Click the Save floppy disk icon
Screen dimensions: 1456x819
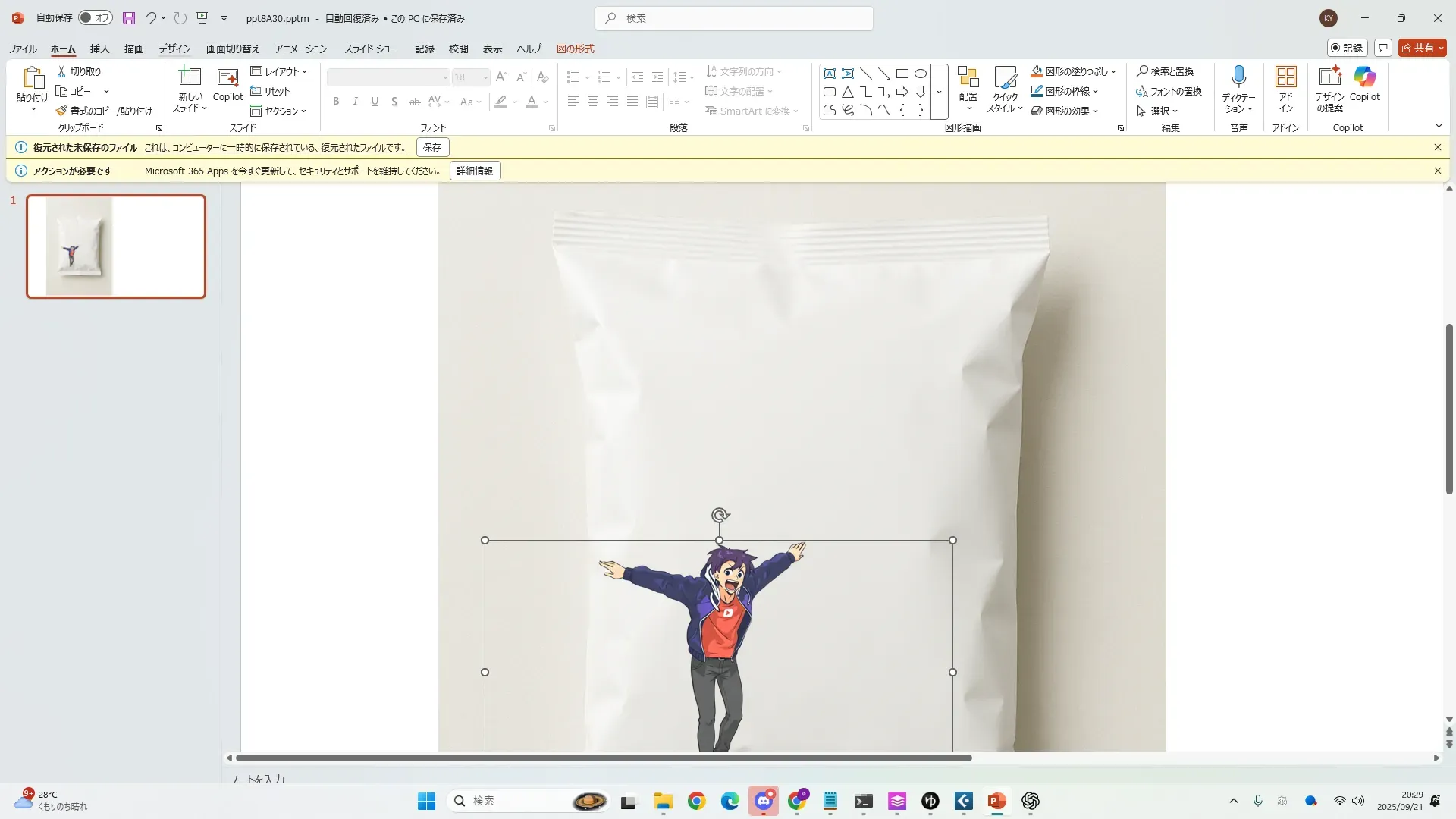(129, 18)
